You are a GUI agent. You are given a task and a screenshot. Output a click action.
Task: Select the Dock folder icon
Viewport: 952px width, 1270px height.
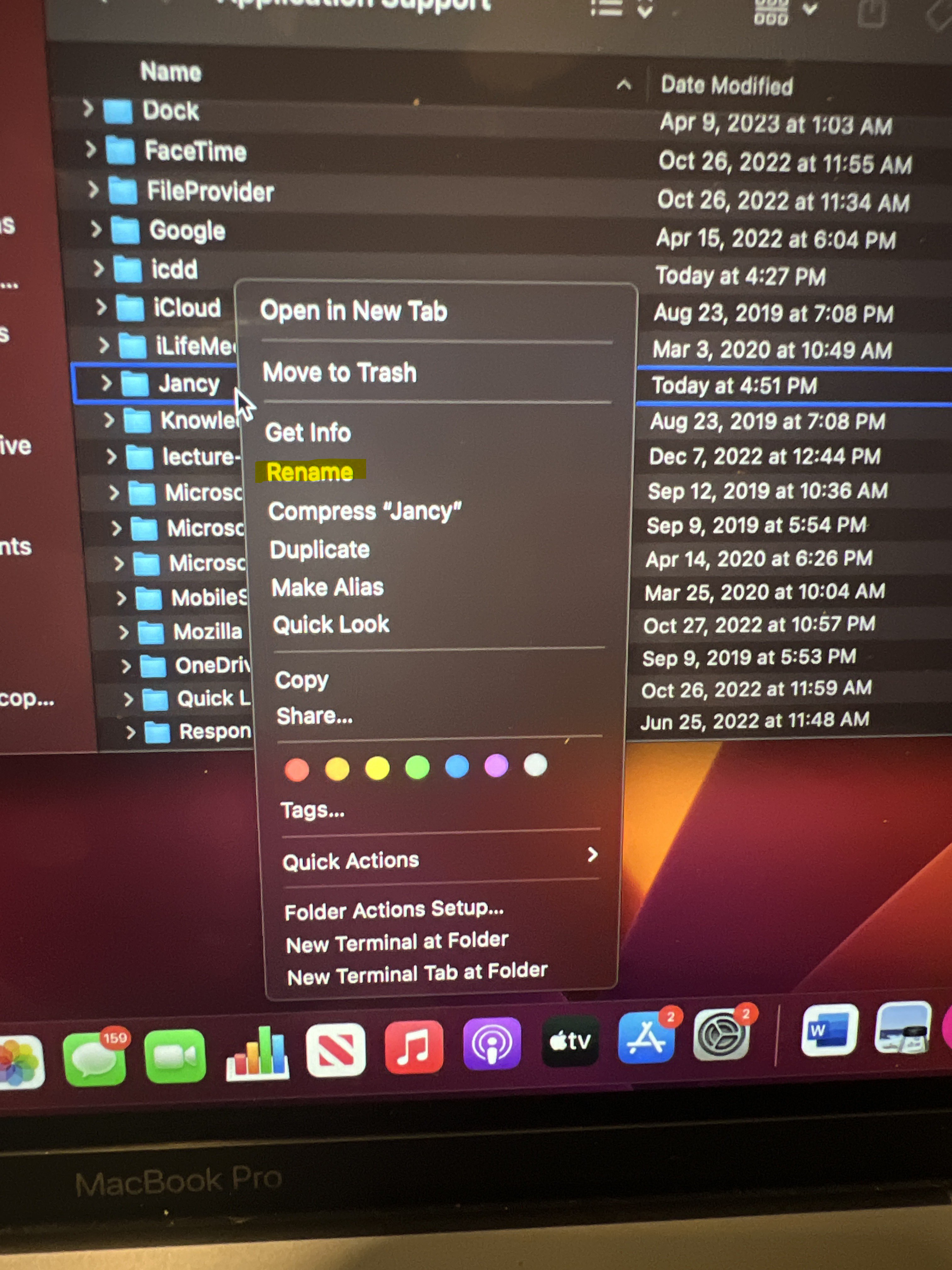(118, 111)
